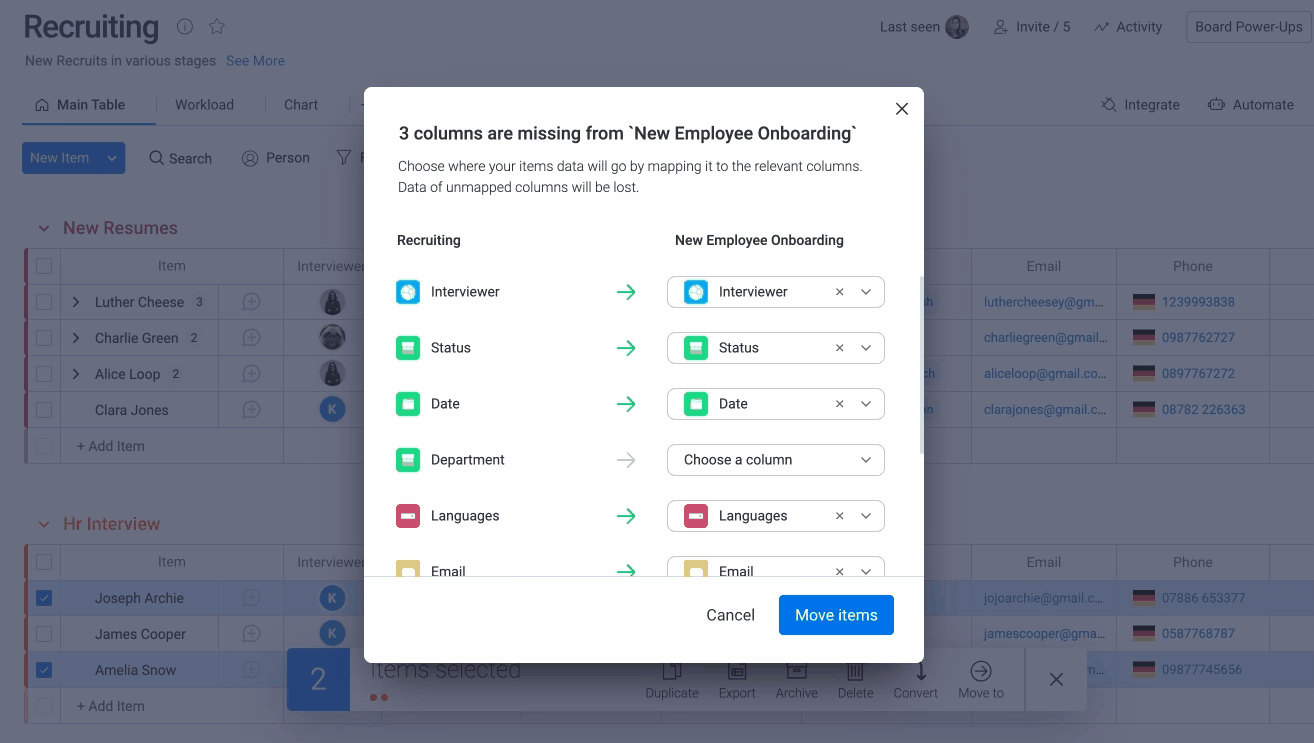Open the Choose a column dropdown for Department
Screen dimensions: 1314x743
tap(776, 460)
